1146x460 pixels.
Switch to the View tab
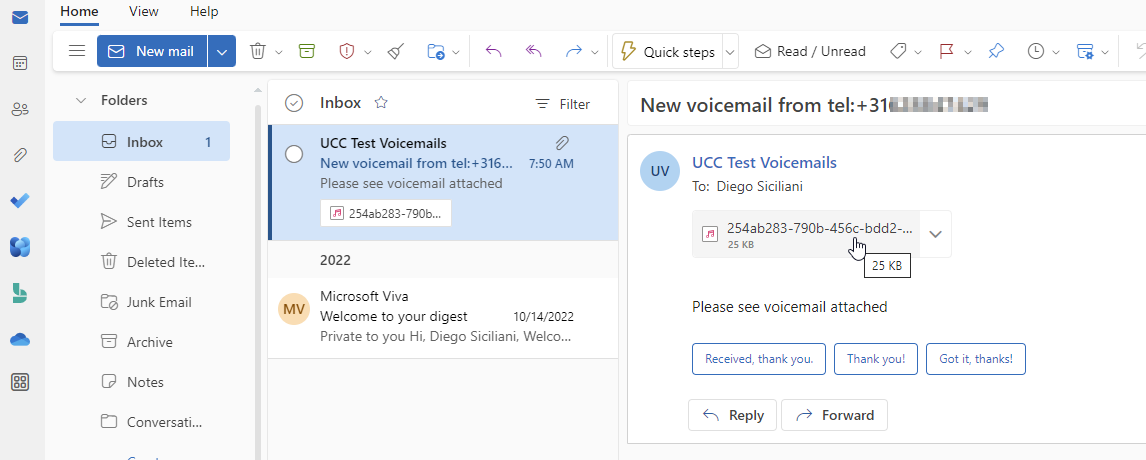point(142,12)
